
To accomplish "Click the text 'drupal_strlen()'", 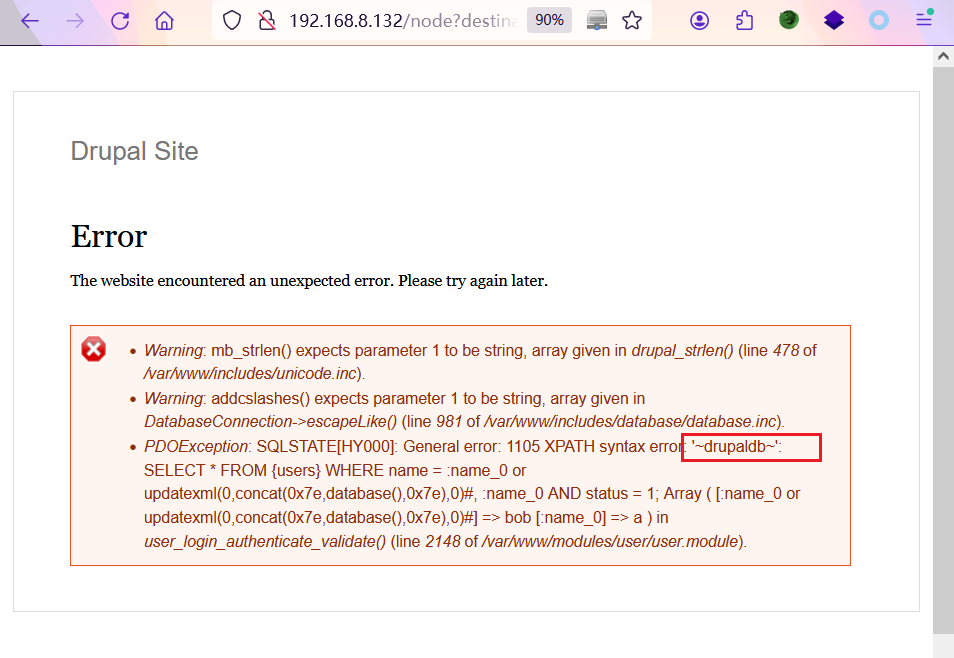I will pos(682,351).
